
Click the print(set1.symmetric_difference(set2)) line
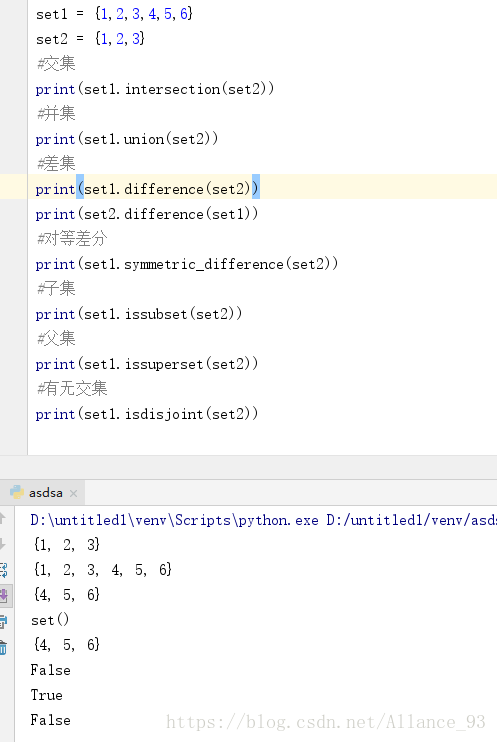[x=187, y=264]
